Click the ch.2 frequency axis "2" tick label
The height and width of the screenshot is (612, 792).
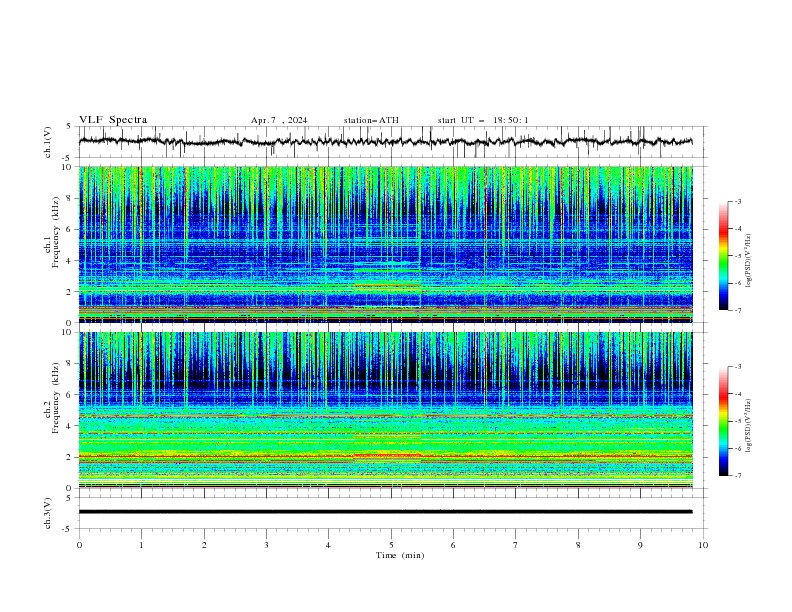pyautogui.click(x=71, y=457)
